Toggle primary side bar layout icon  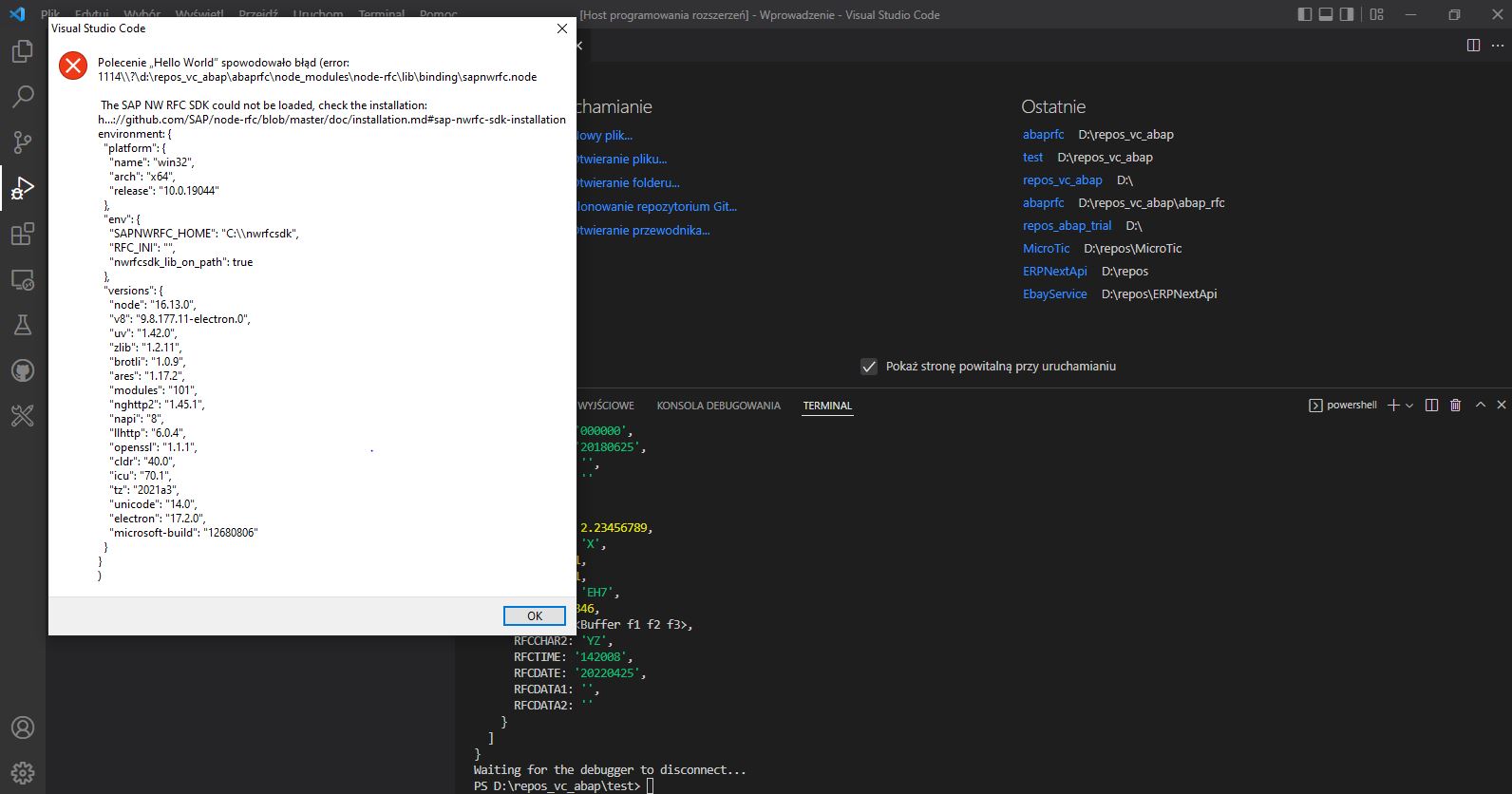coord(1304,14)
